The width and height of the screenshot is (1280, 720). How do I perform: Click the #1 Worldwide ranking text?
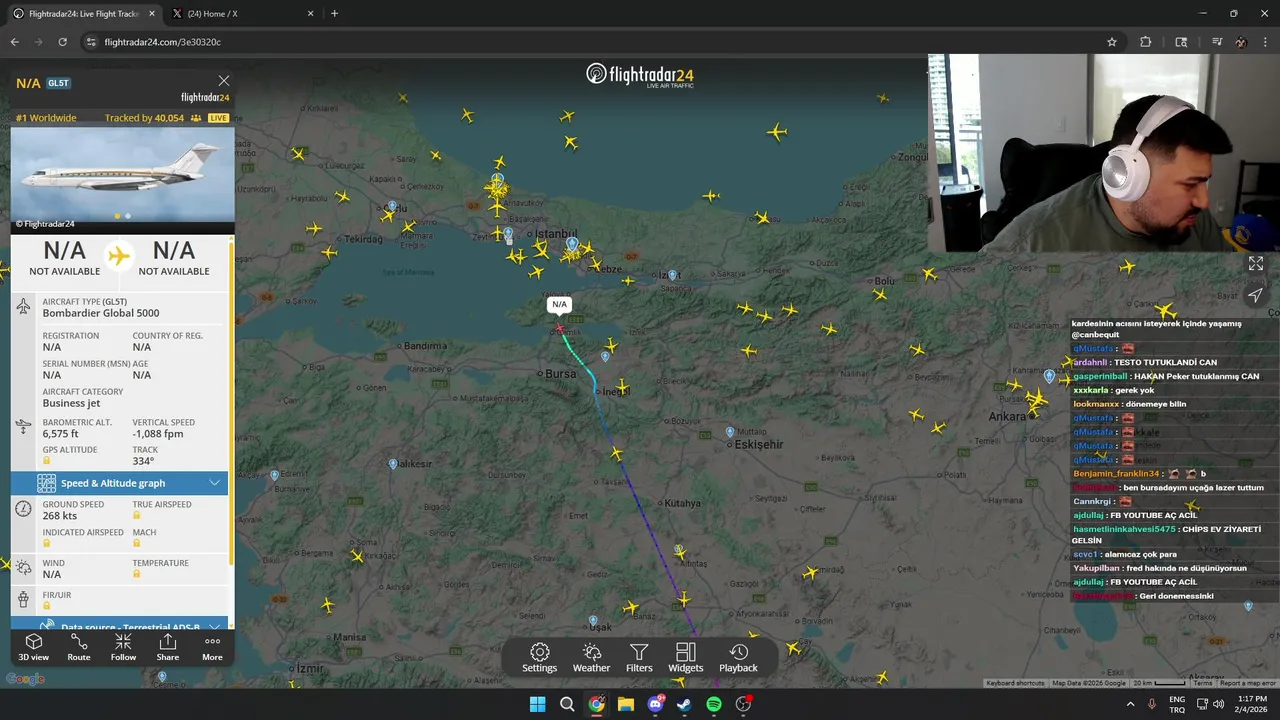click(46, 118)
